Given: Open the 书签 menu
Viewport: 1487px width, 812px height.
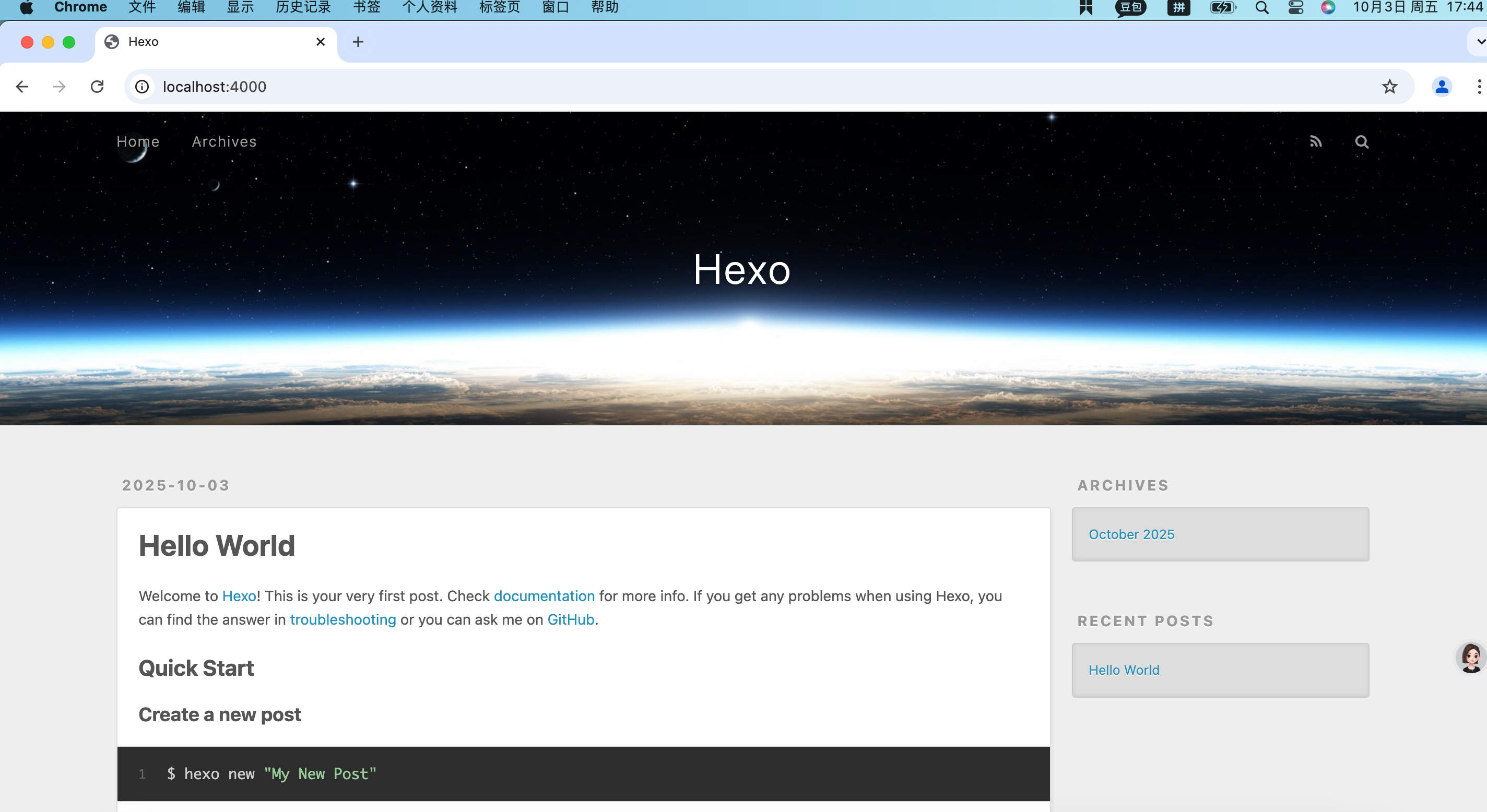Looking at the screenshot, I should click(x=367, y=7).
